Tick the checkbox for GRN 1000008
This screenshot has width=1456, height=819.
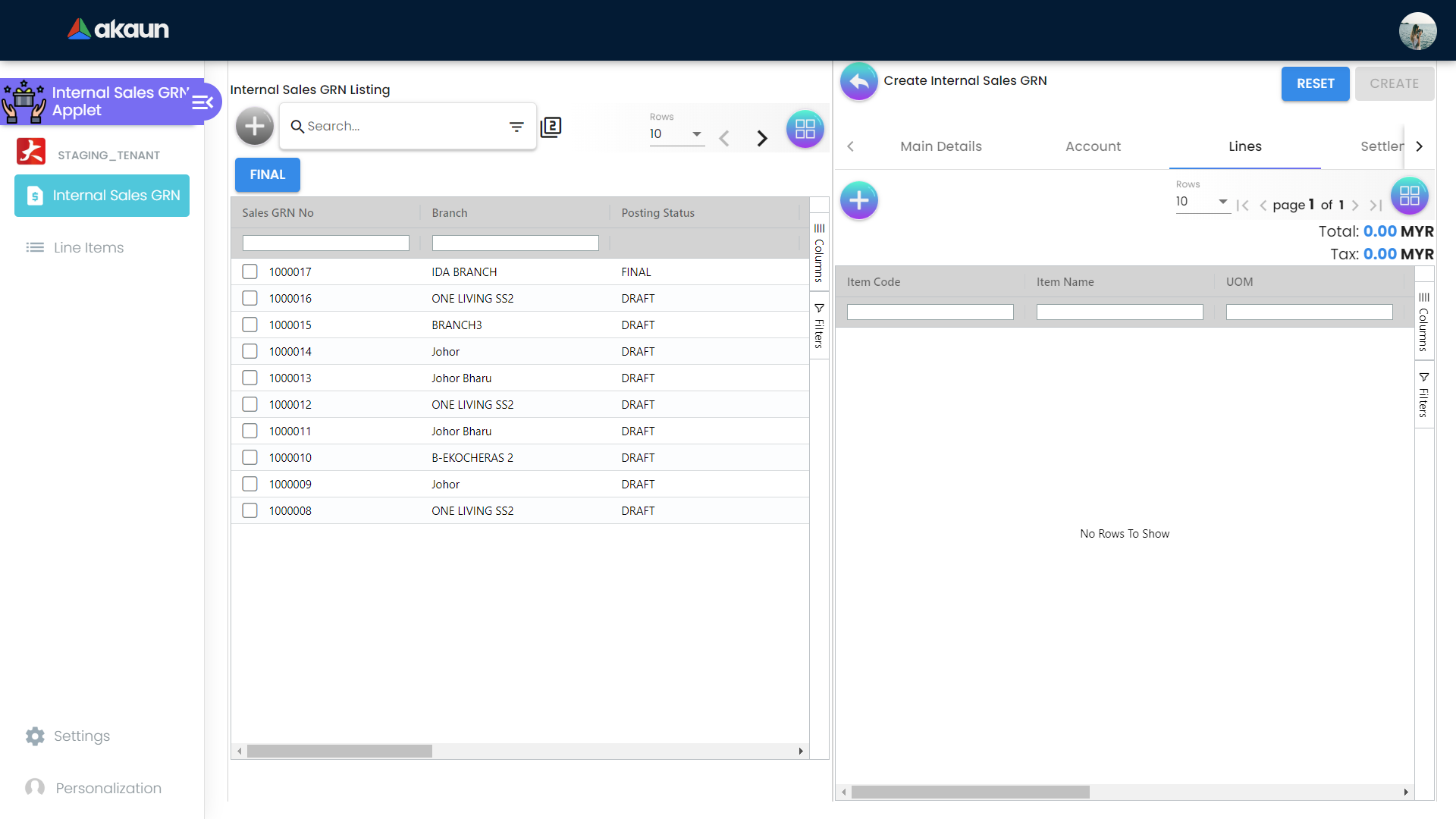(x=249, y=510)
